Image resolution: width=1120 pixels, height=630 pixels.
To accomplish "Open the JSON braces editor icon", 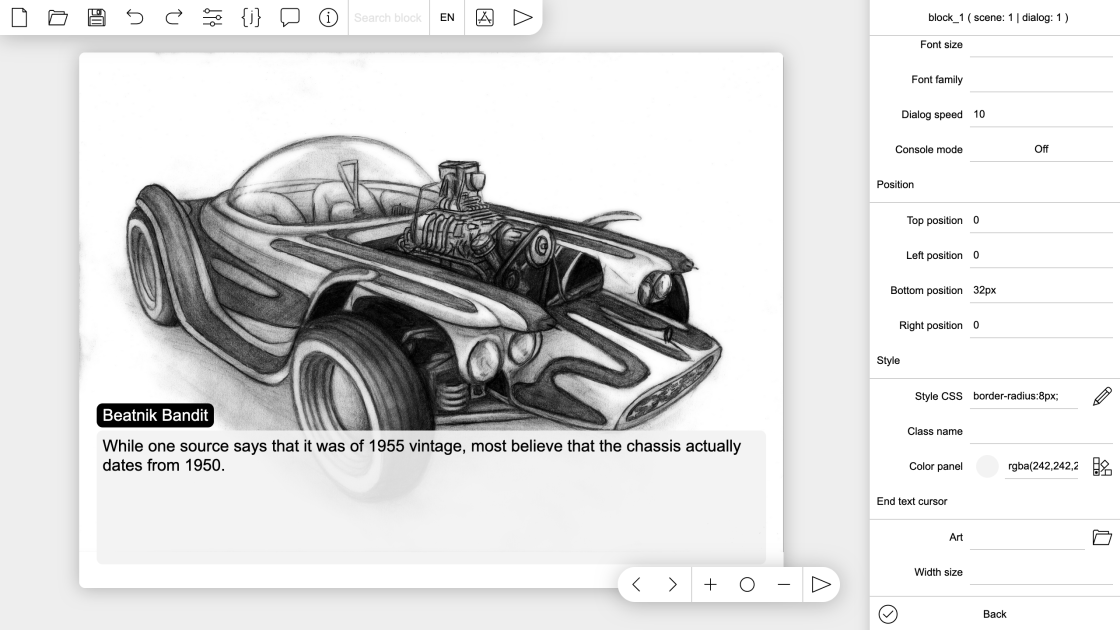I will (x=251, y=17).
